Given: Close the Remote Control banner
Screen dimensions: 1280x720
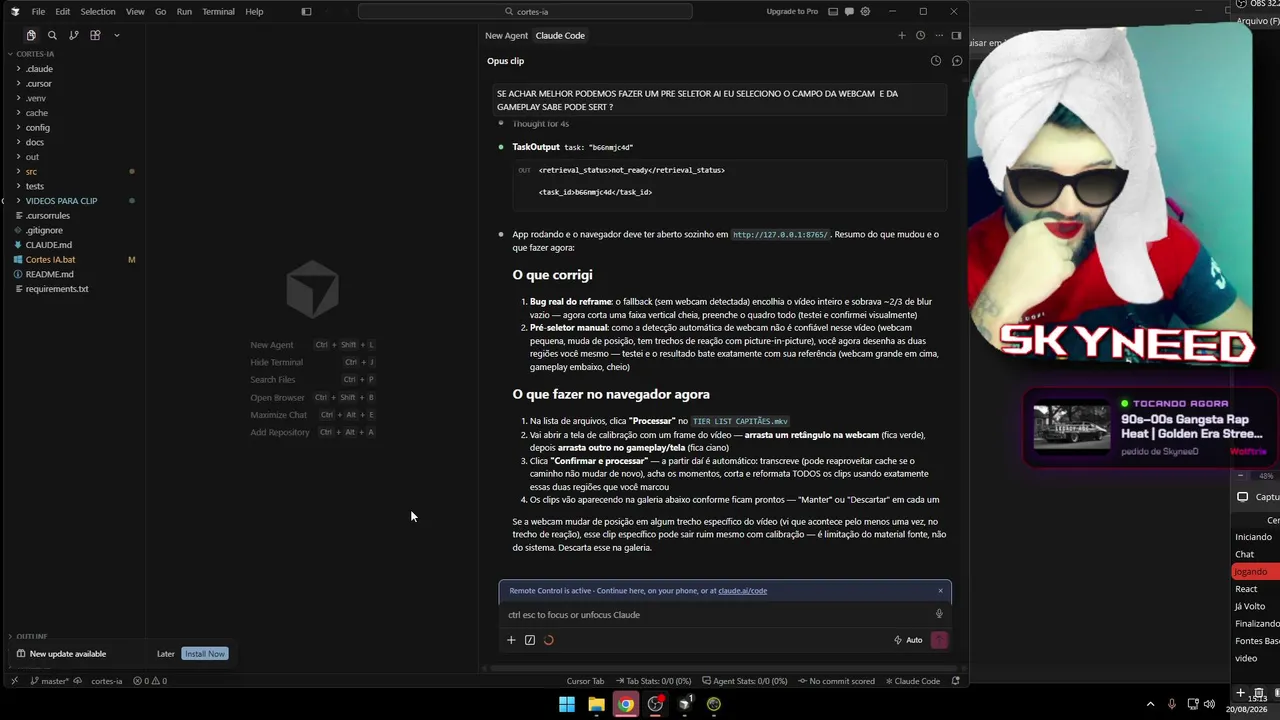Looking at the screenshot, I should point(940,591).
